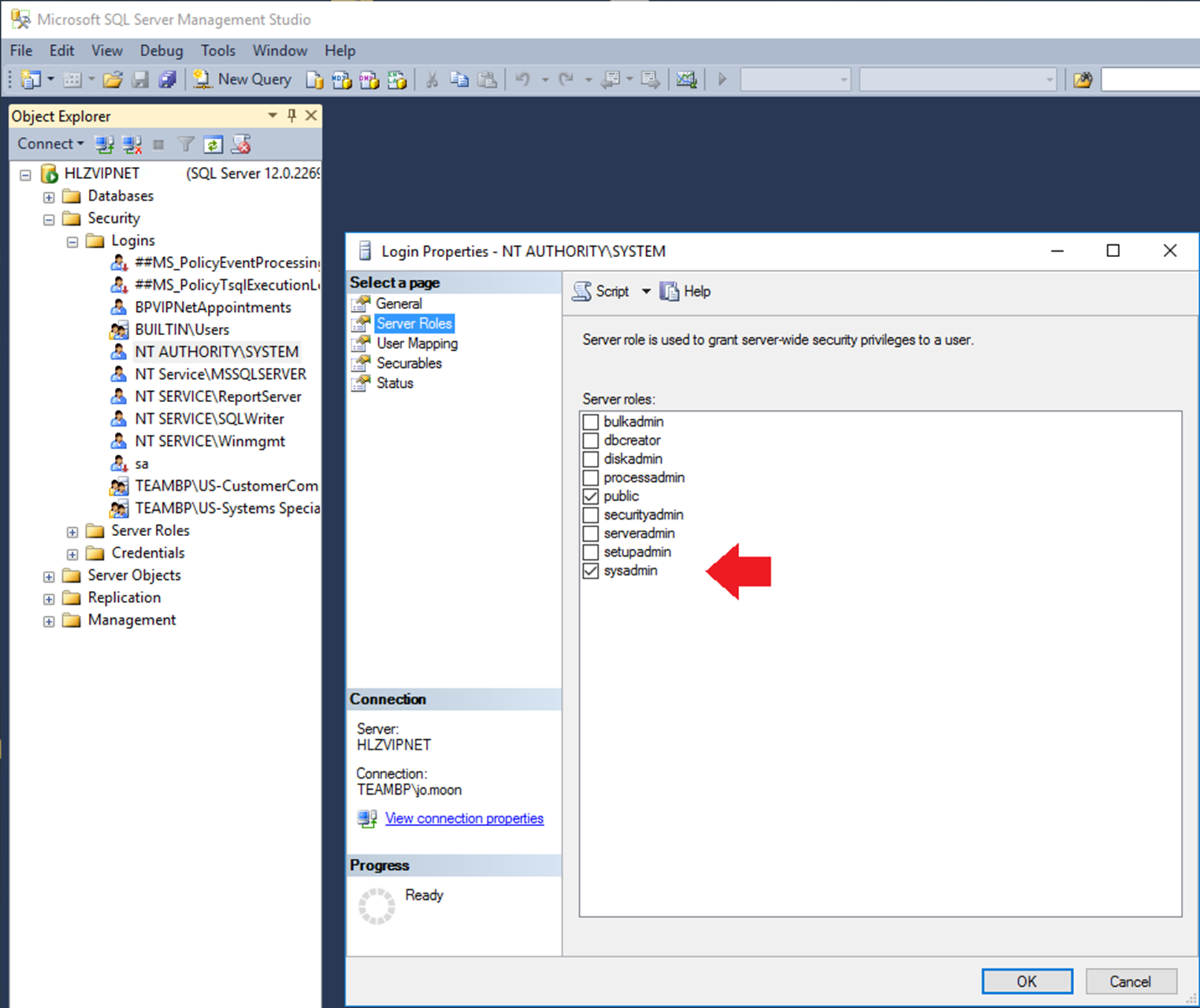Connect to a new server in Object Explorer
The height and width of the screenshot is (1008, 1200).
pyautogui.click(x=103, y=144)
